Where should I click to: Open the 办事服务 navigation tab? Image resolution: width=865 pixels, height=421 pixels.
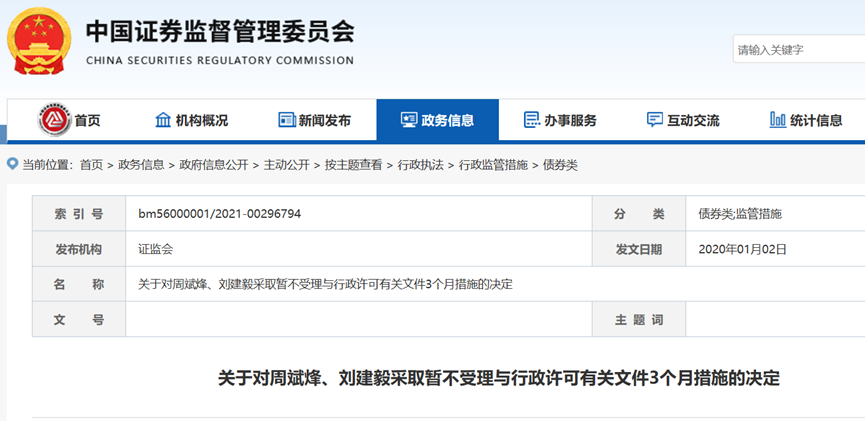(560, 120)
